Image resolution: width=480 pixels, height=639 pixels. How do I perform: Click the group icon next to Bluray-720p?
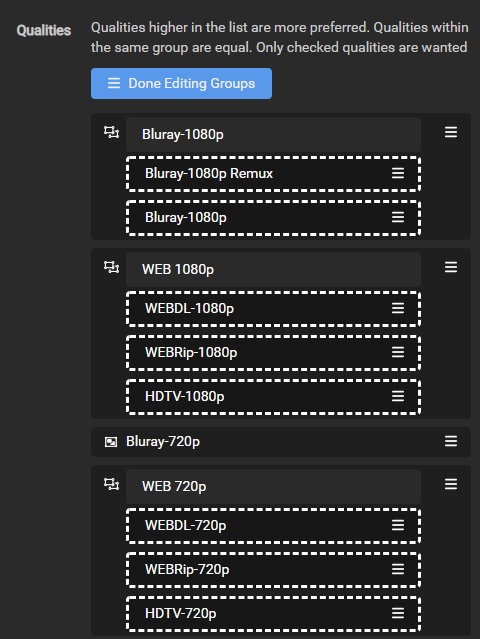tap(111, 442)
